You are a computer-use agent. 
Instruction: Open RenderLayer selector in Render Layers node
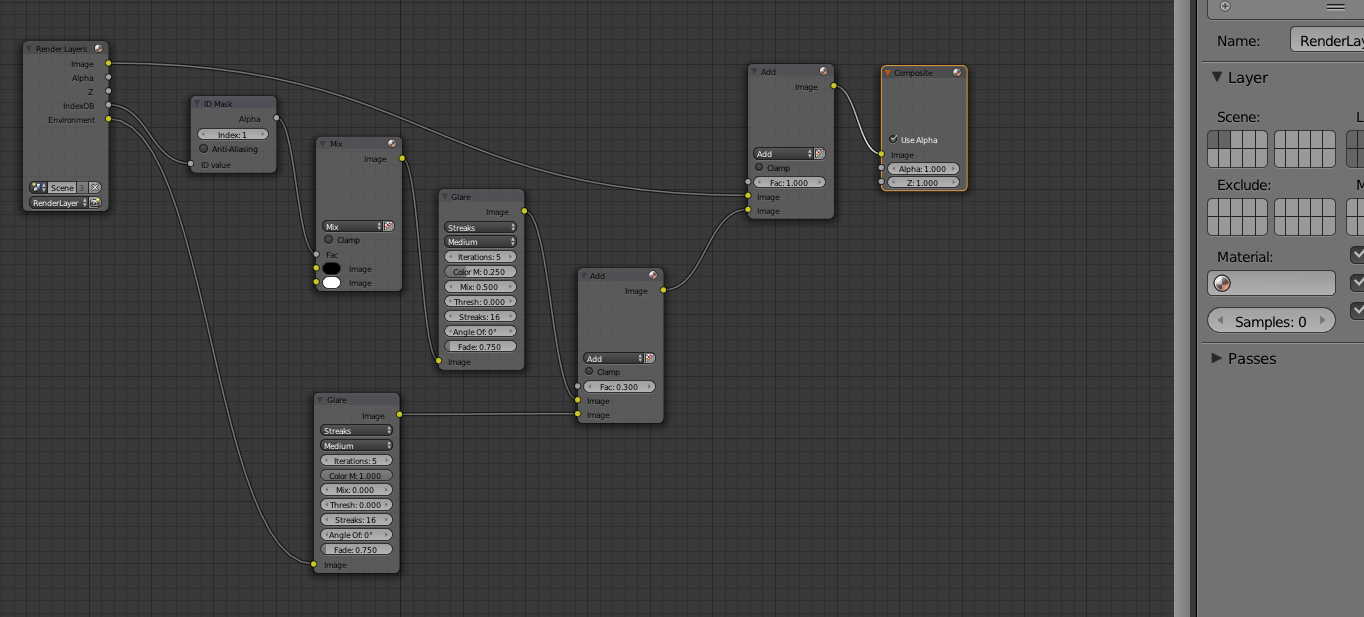(58, 203)
